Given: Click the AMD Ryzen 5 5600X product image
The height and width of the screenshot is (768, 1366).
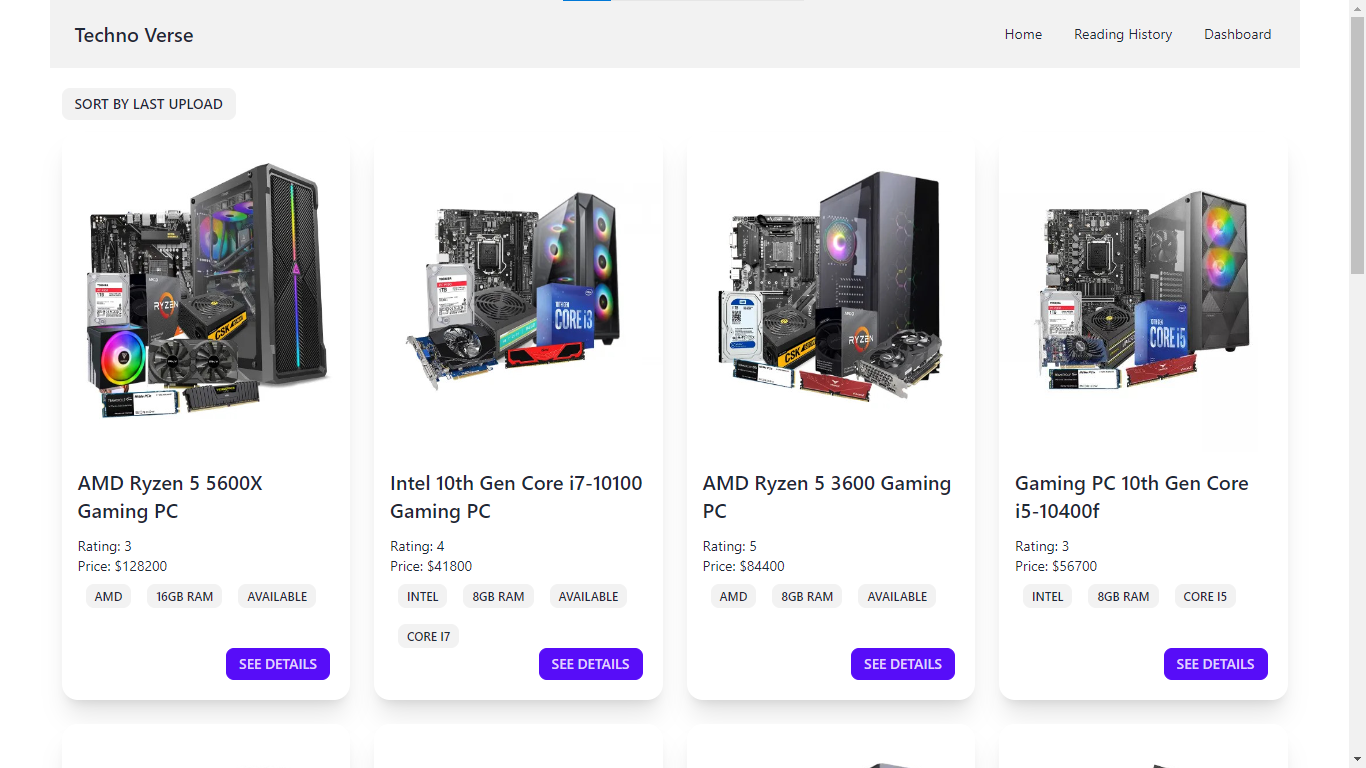Looking at the screenshot, I should 206,290.
